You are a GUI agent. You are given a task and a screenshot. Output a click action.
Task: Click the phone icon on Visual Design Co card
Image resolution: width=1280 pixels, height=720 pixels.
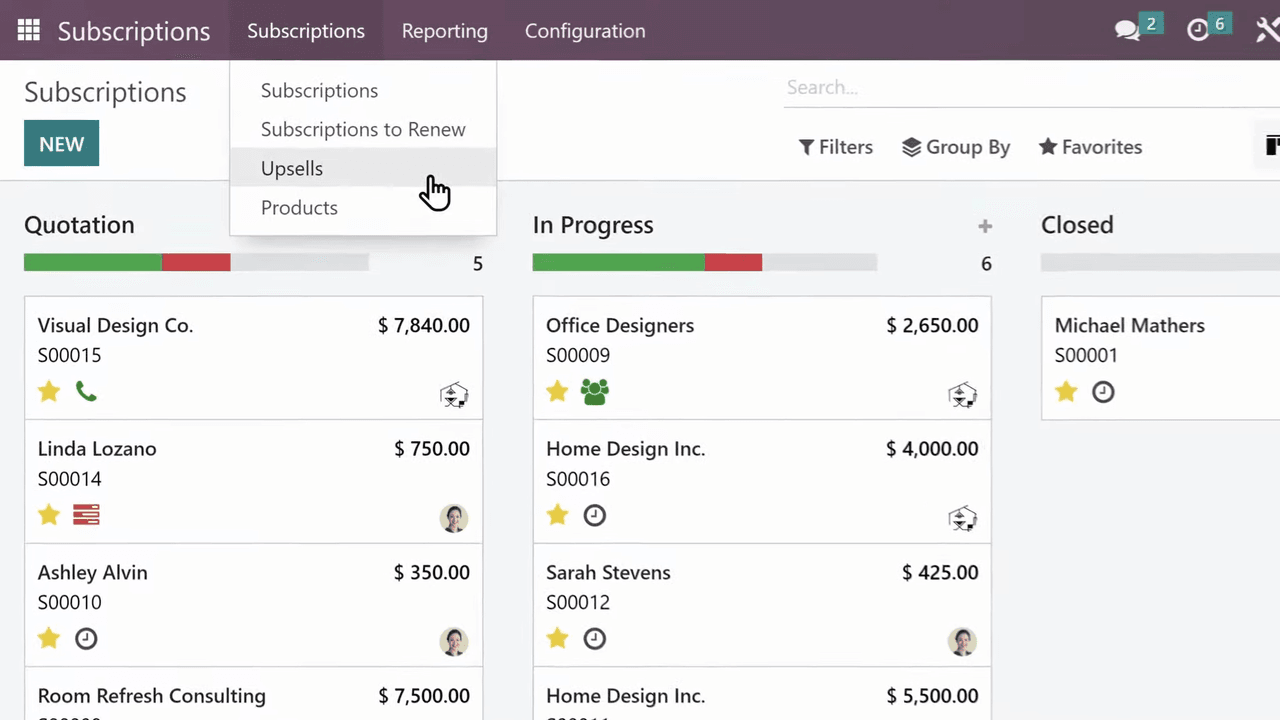click(86, 391)
